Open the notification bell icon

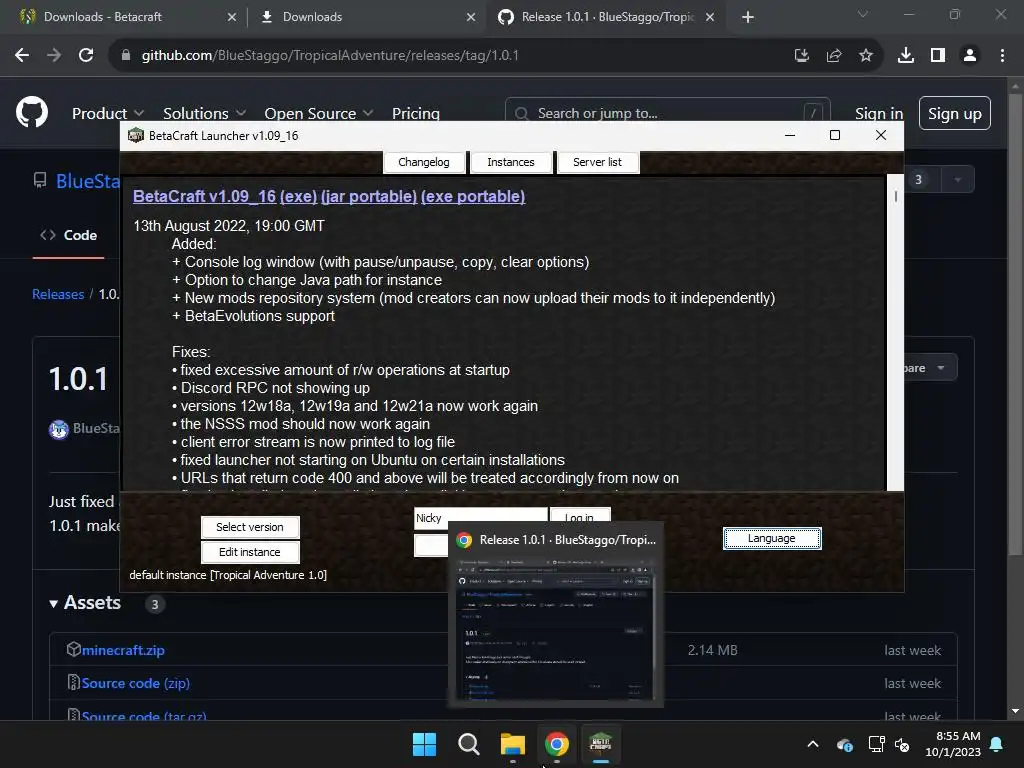pyautogui.click(x=997, y=744)
